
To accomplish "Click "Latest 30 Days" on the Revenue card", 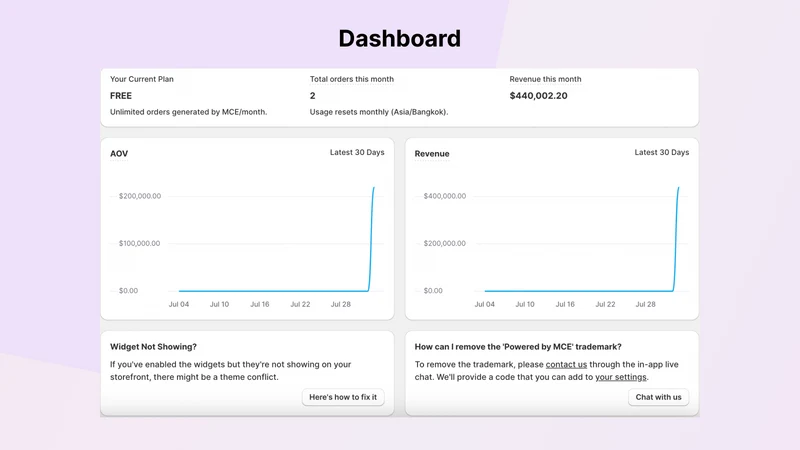I will click(661, 152).
